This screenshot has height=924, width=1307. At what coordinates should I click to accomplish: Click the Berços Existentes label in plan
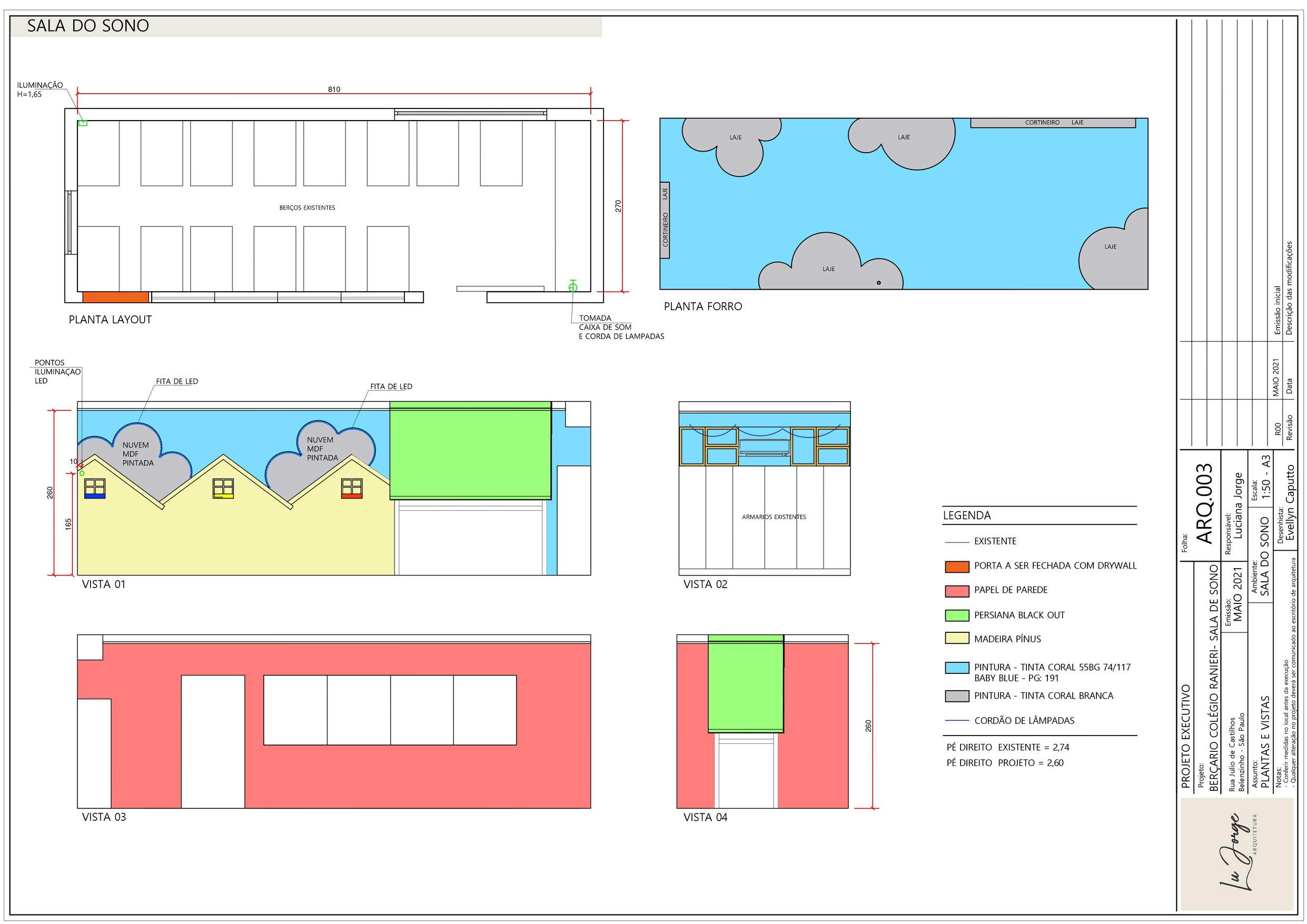307,208
